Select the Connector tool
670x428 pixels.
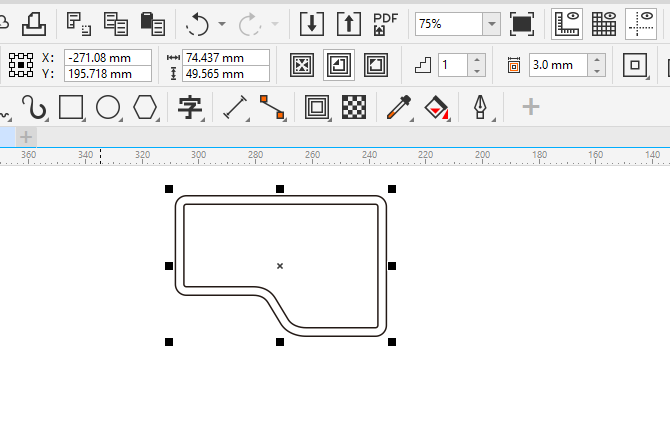pos(272,107)
